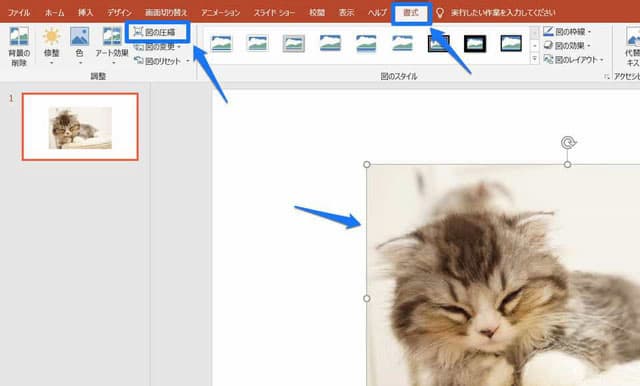The width and height of the screenshot is (640, 386).
Task: Apply the last picture style in gallery
Action: point(511,43)
